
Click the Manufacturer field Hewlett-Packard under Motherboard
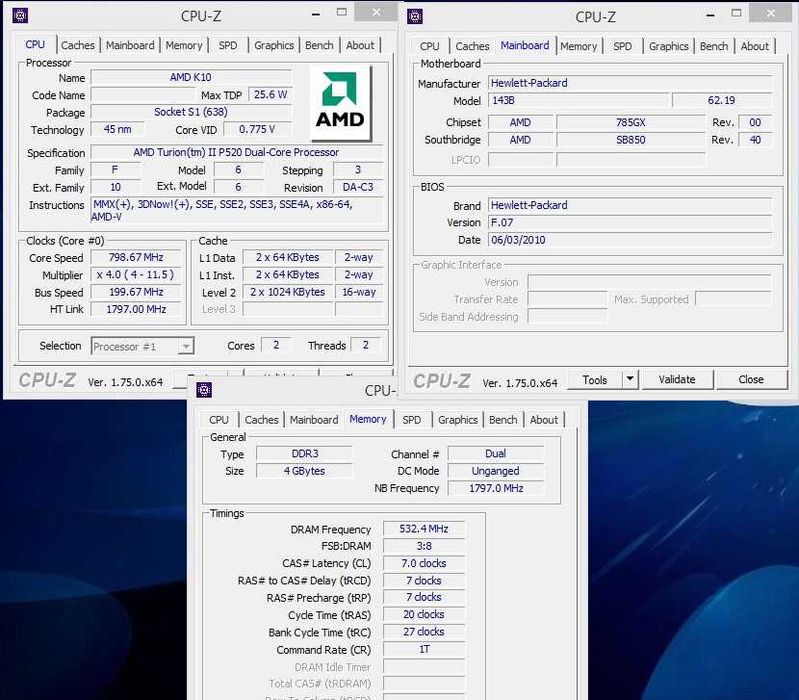(630, 83)
